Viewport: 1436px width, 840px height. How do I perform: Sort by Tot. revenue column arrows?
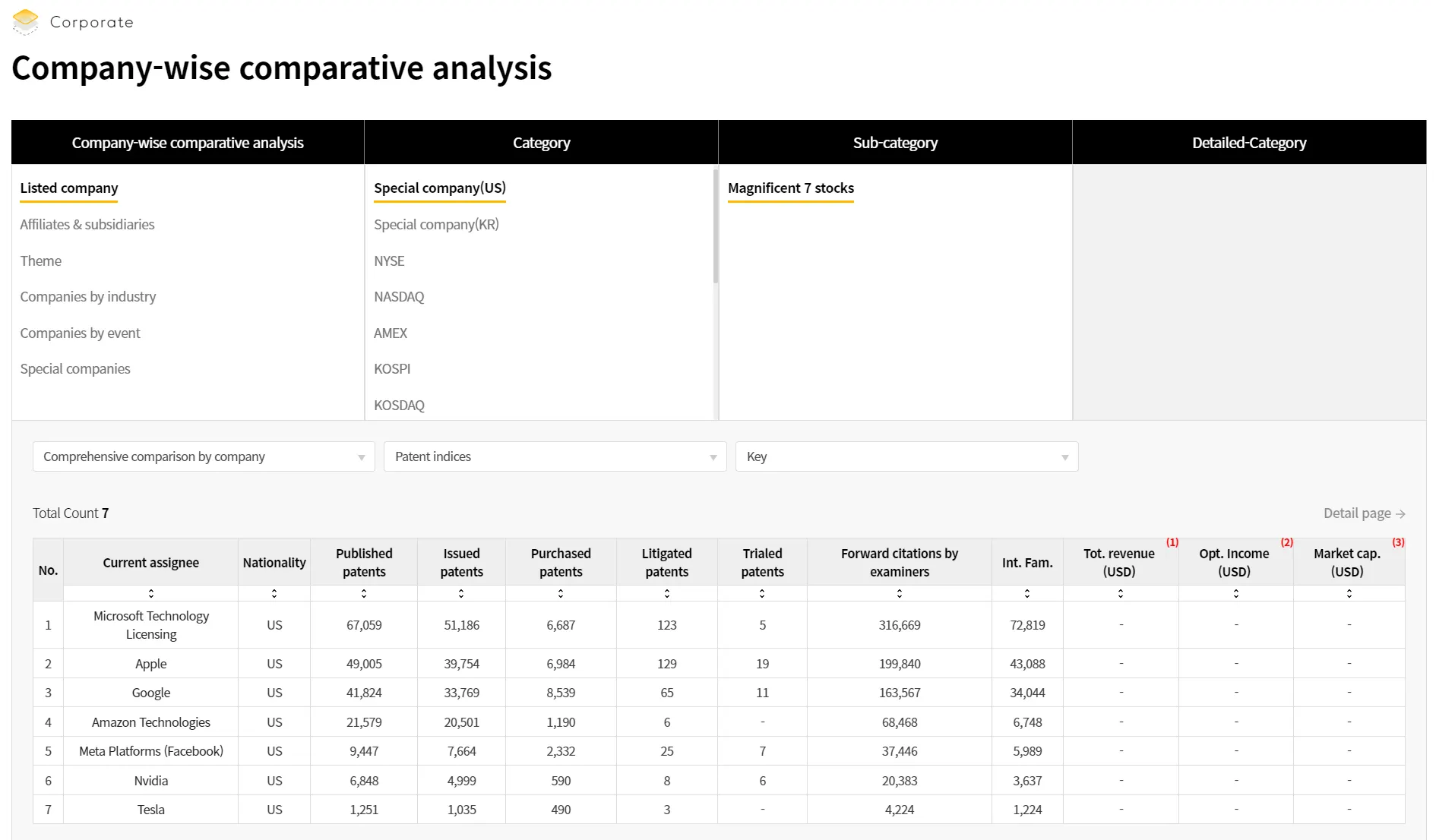tap(1121, 593)
